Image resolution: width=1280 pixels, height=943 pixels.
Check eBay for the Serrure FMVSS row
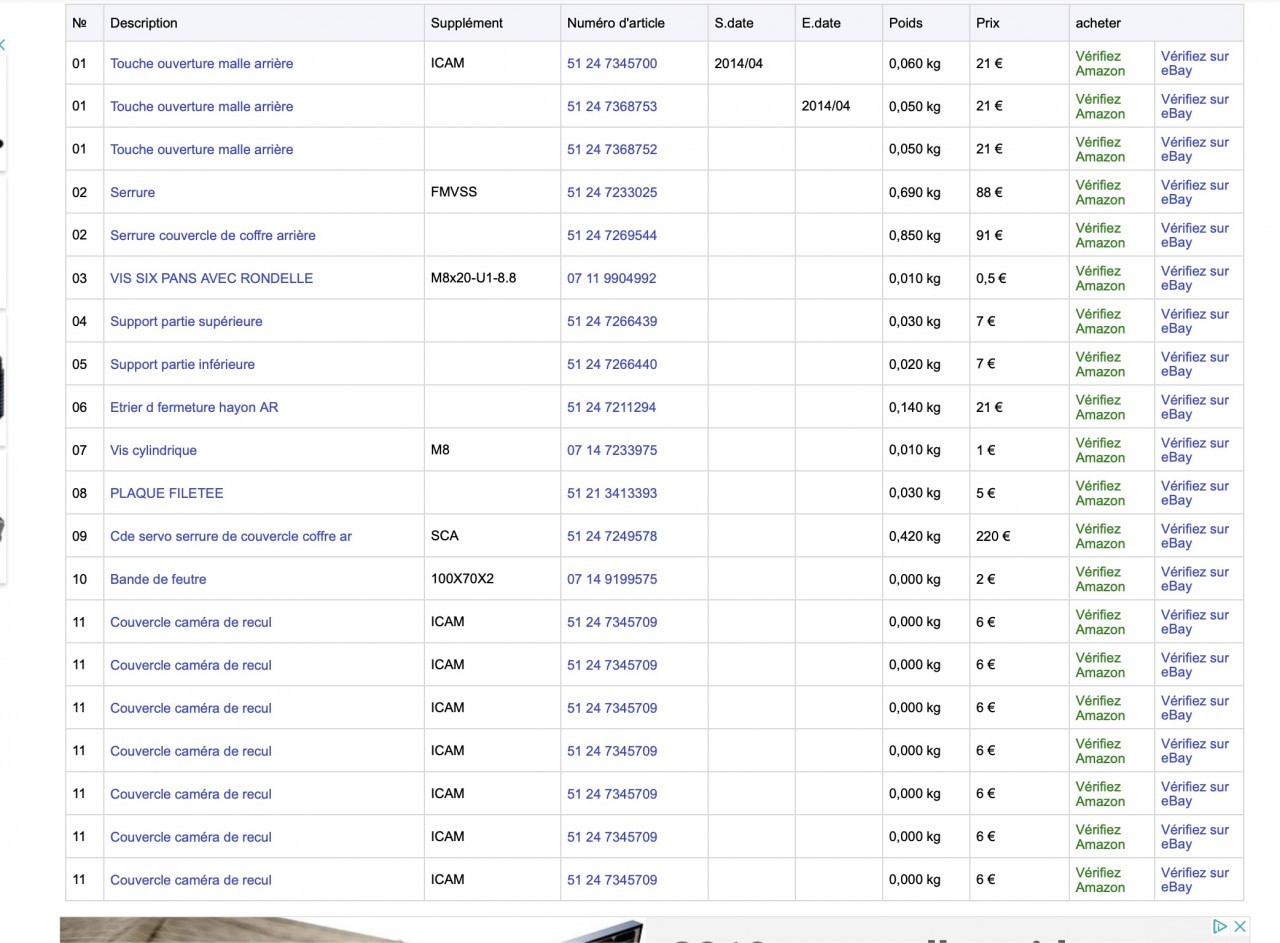click(x=1195, y=192)
